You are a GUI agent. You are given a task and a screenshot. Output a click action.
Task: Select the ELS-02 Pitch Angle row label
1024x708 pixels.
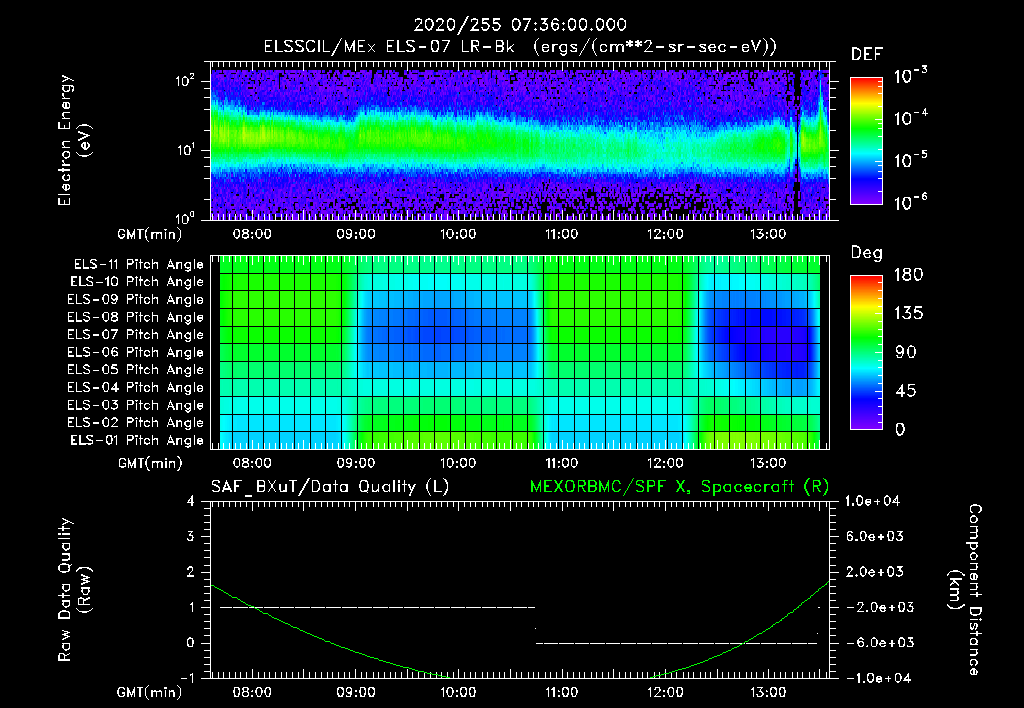[135, 423]
